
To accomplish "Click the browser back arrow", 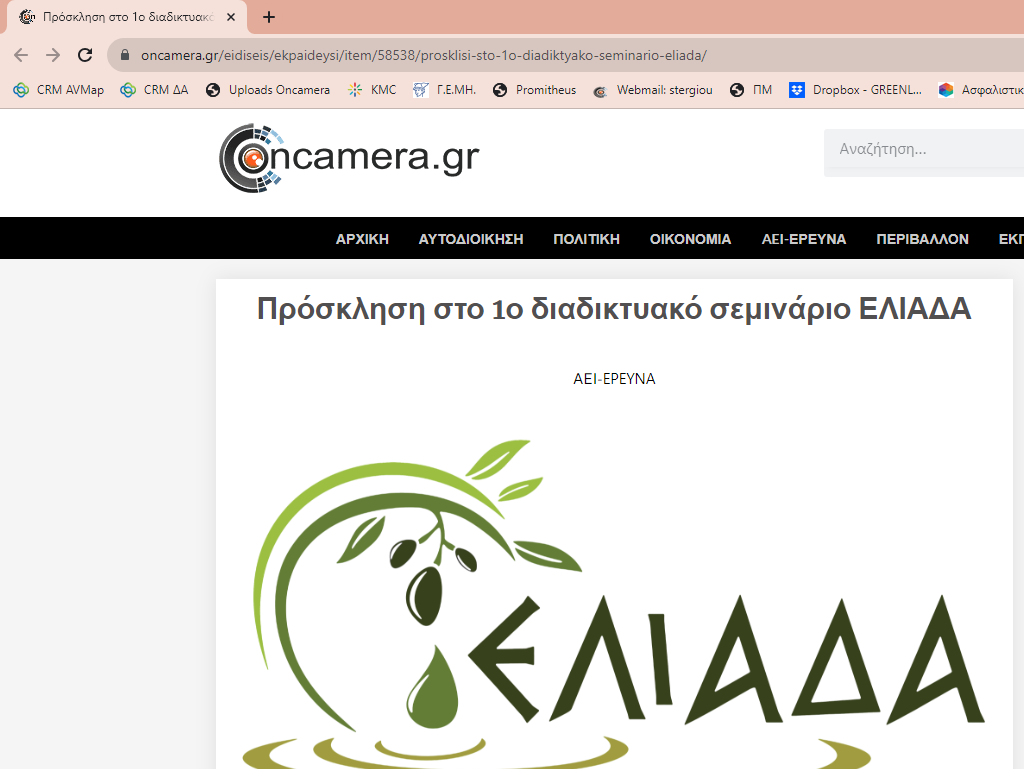I will (x=21, y=55).
